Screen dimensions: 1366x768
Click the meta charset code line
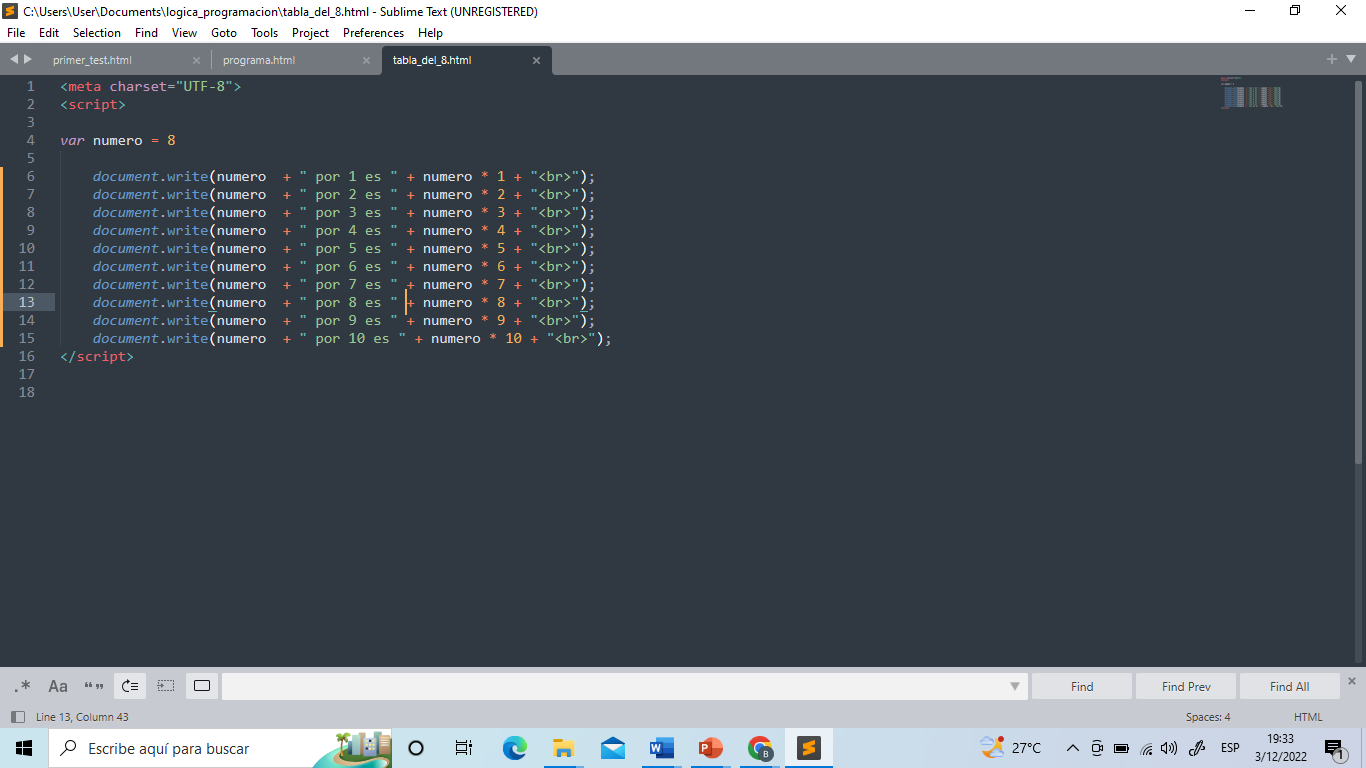coord(150,86)
